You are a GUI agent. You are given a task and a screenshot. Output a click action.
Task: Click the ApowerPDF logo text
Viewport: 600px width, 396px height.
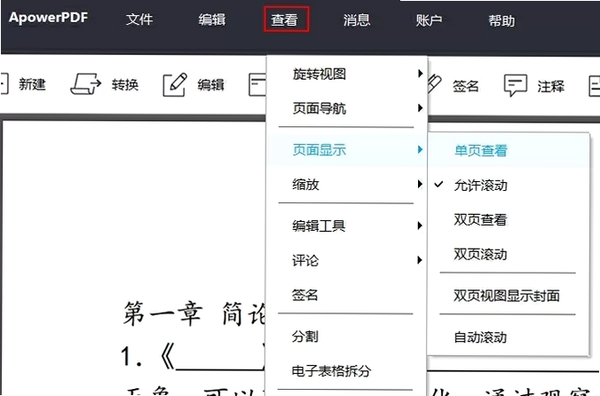(x=48, y=18)
